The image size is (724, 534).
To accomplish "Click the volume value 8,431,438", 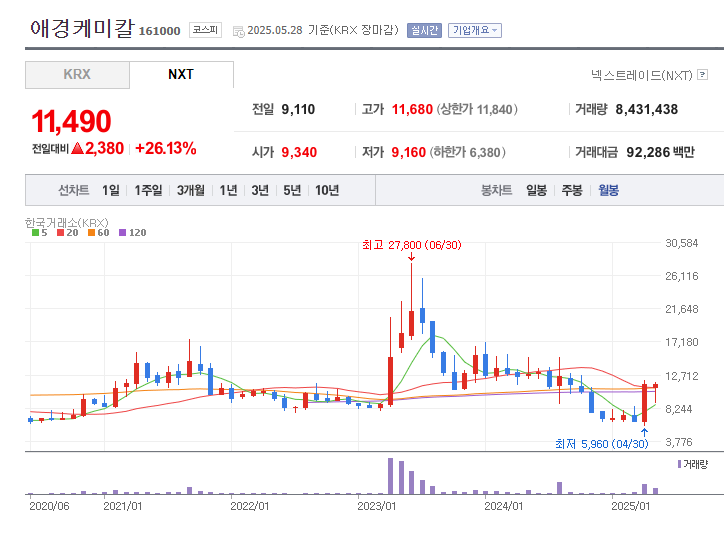I will tap(646, 109).
